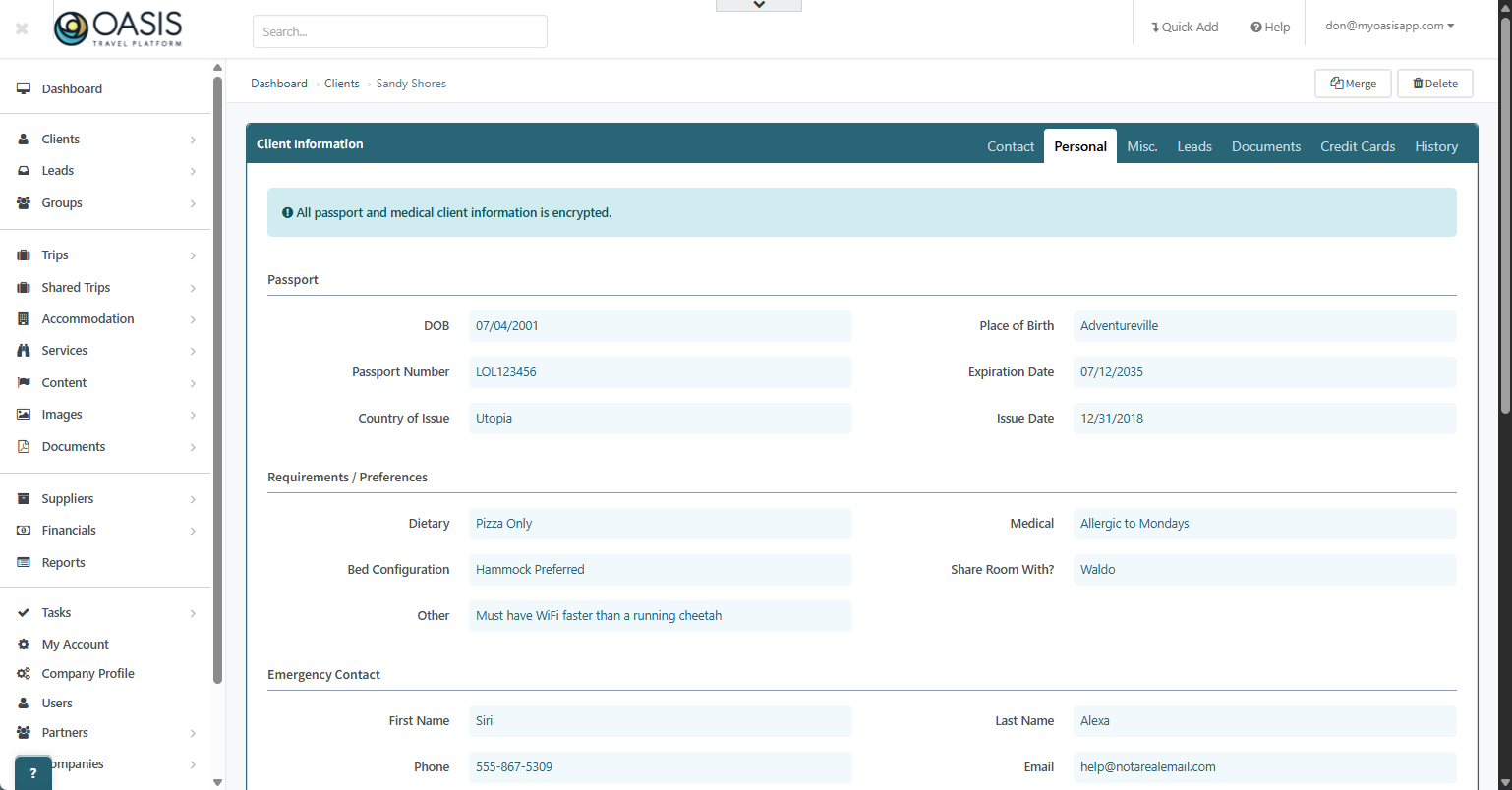Click the Groups people icon in sidebar

click(24, 203)
